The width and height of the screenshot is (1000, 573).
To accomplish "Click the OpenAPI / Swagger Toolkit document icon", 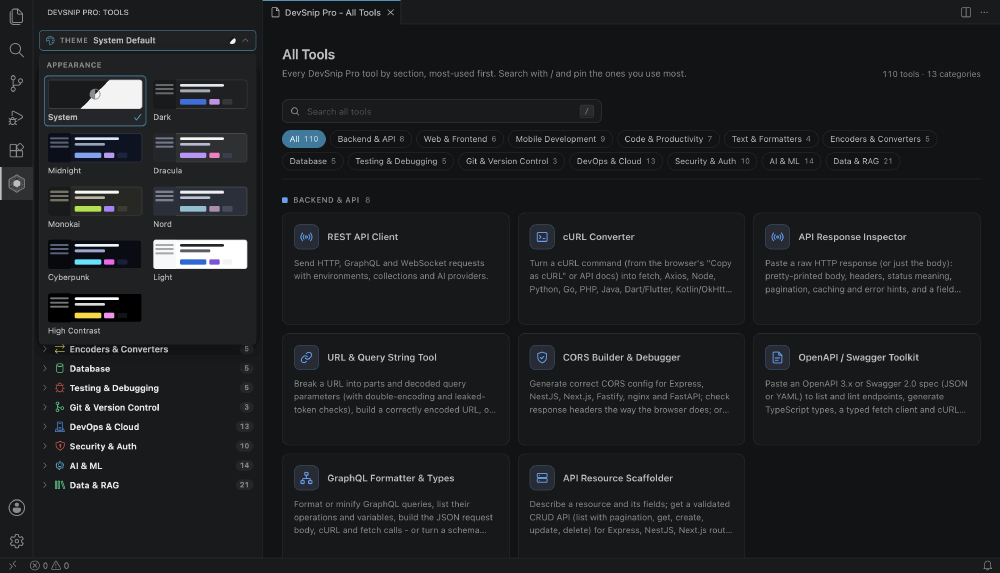I will [x=777, y=357].
